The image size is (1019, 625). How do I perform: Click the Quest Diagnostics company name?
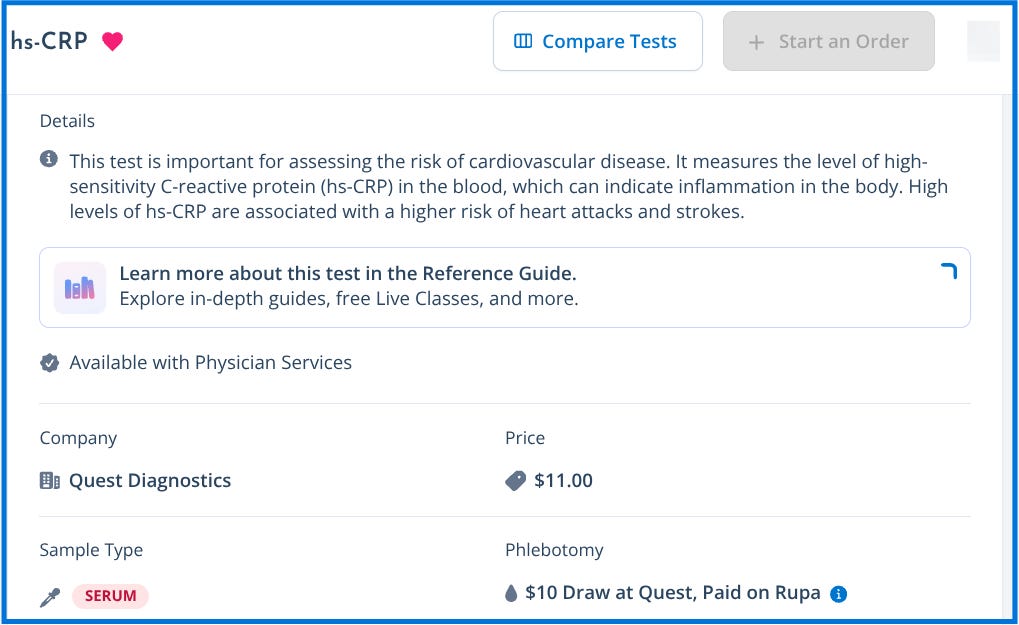150,481
